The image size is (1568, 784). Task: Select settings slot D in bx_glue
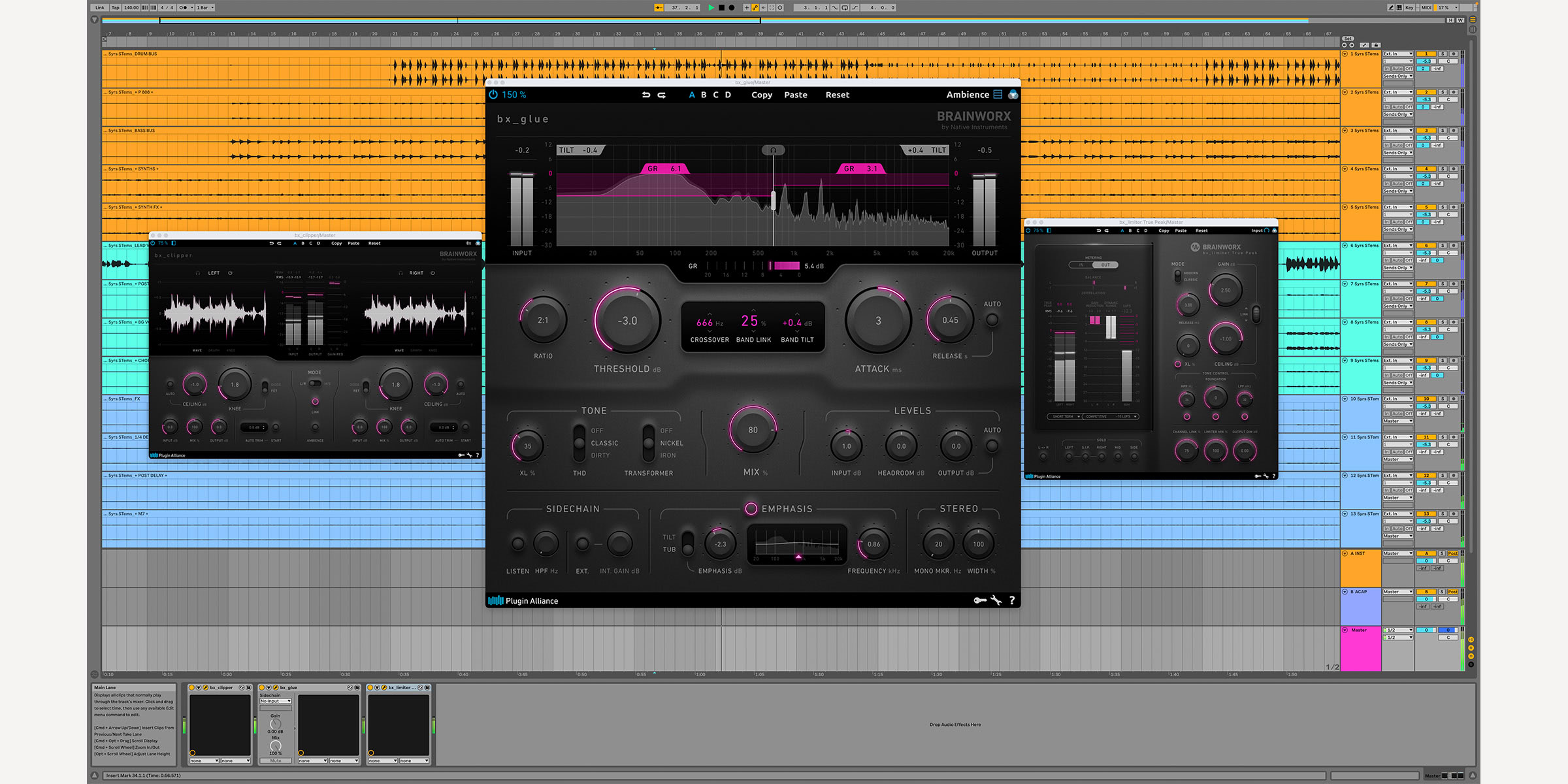pyautogui.click(x=728, y=95)
